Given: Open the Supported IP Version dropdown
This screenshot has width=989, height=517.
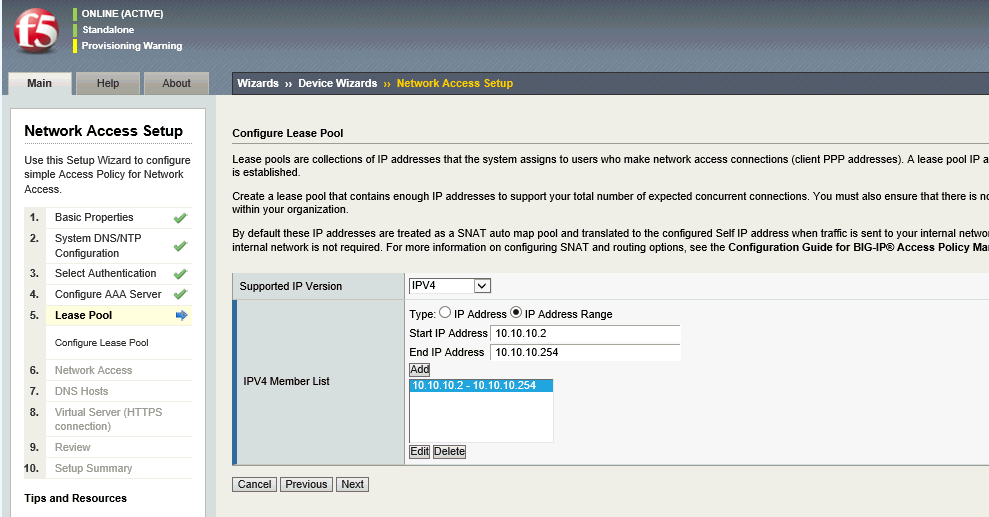Looking at the screenshot, I should pyautogui.click(x=450, y=286).
